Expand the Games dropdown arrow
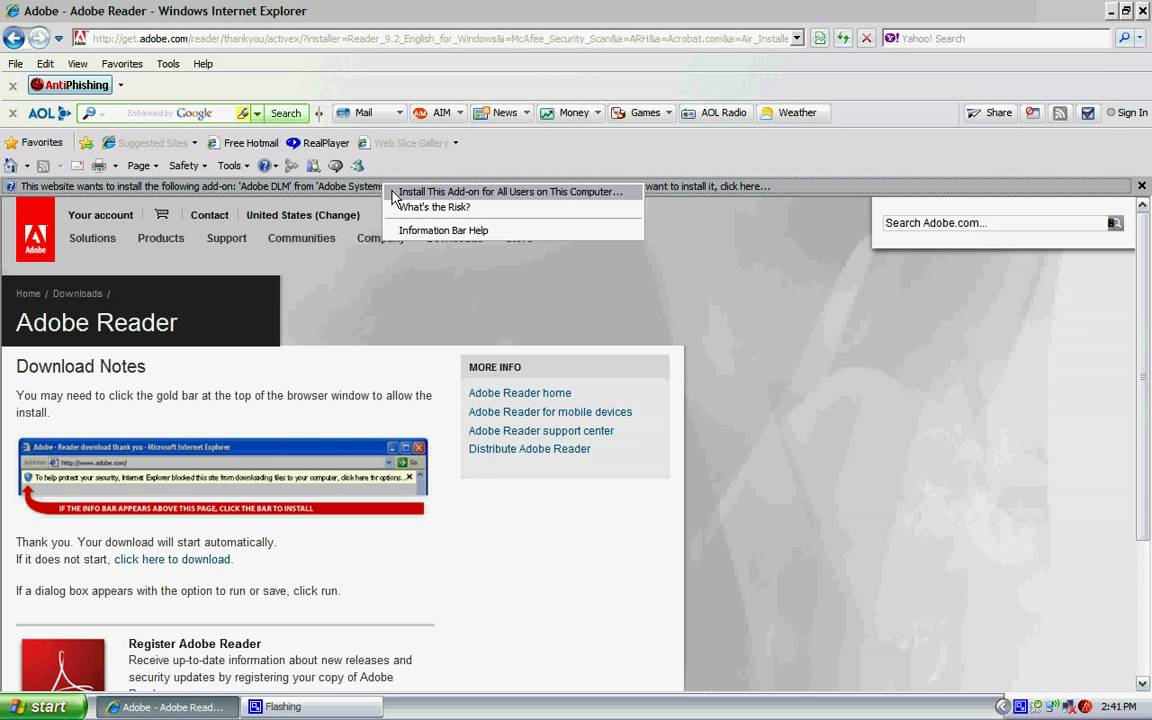 pos(669,113)
